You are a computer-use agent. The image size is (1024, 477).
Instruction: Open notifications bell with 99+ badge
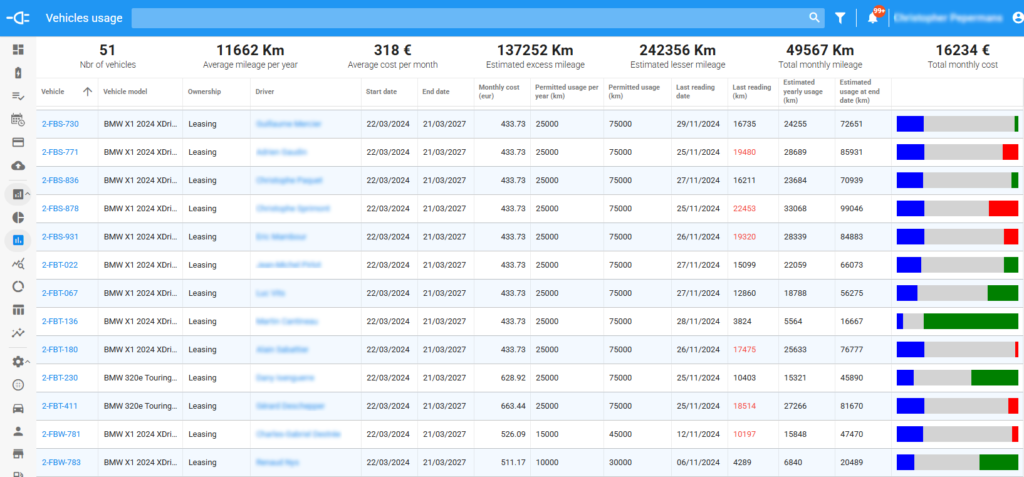[x=872, y=18]
